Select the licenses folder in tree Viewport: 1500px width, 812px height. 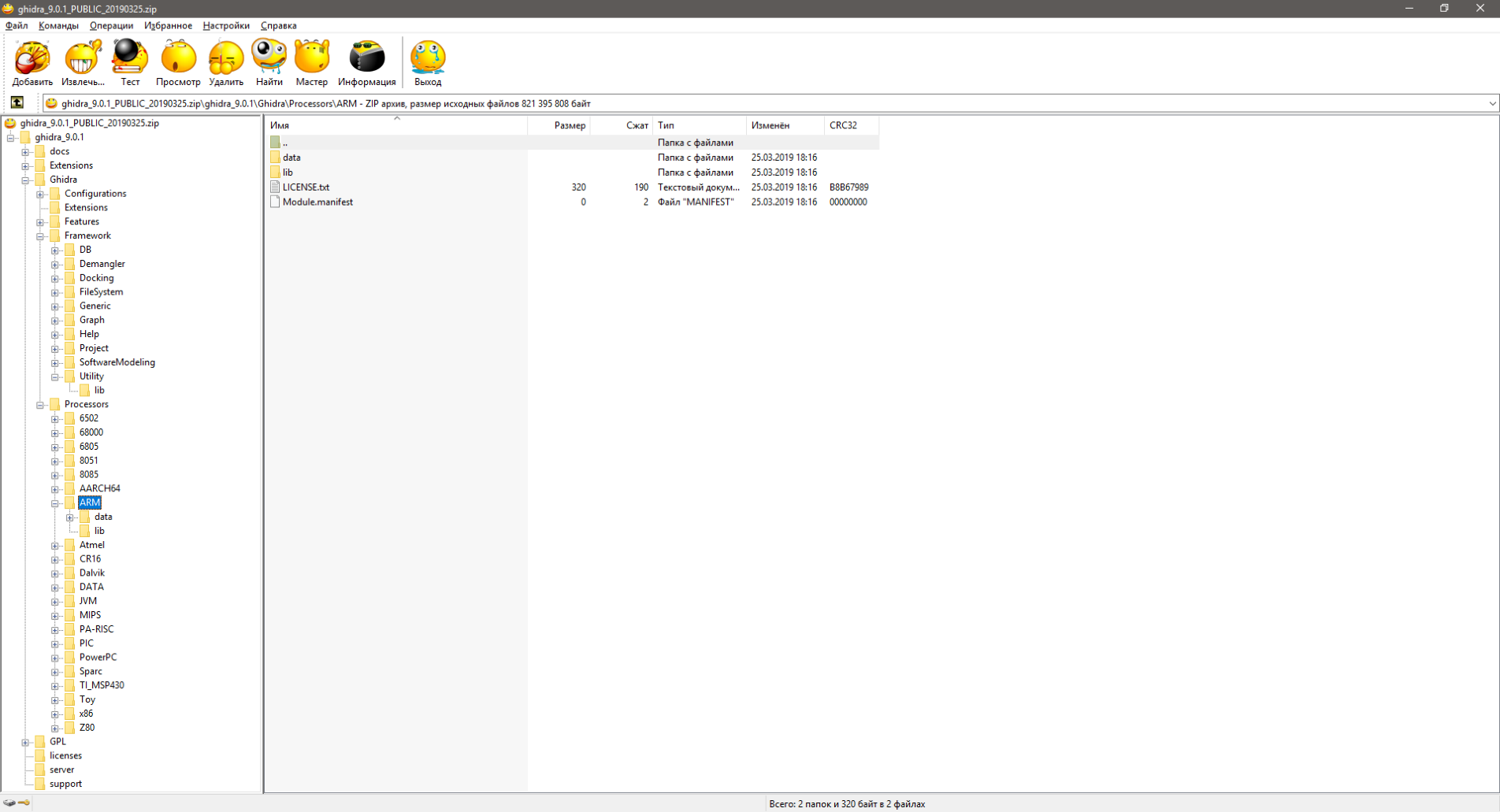(x=65, y=756)
